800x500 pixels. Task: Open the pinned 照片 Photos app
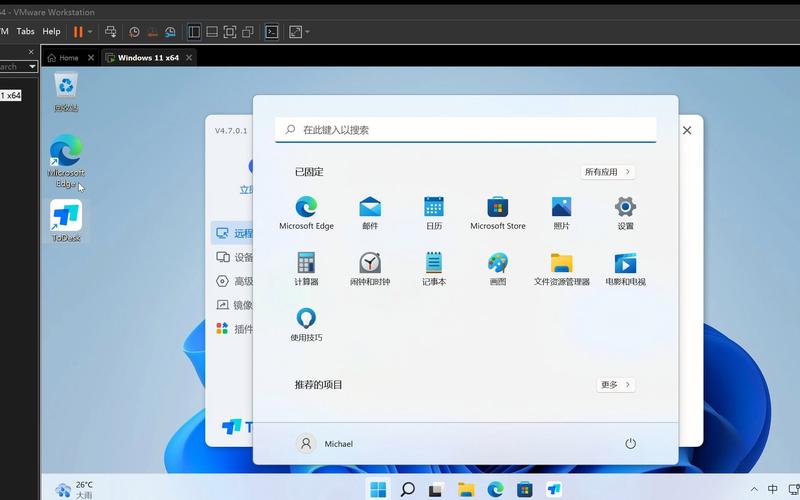(561, 213)
